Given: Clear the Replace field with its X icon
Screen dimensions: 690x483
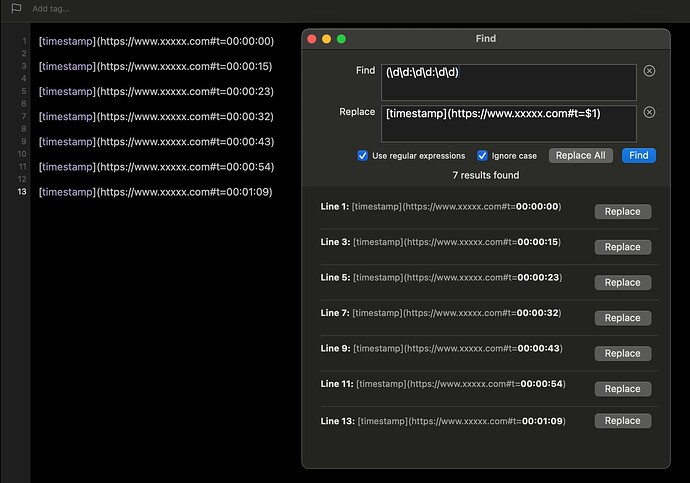Looking at the screenshot, I should pos(649,112).
